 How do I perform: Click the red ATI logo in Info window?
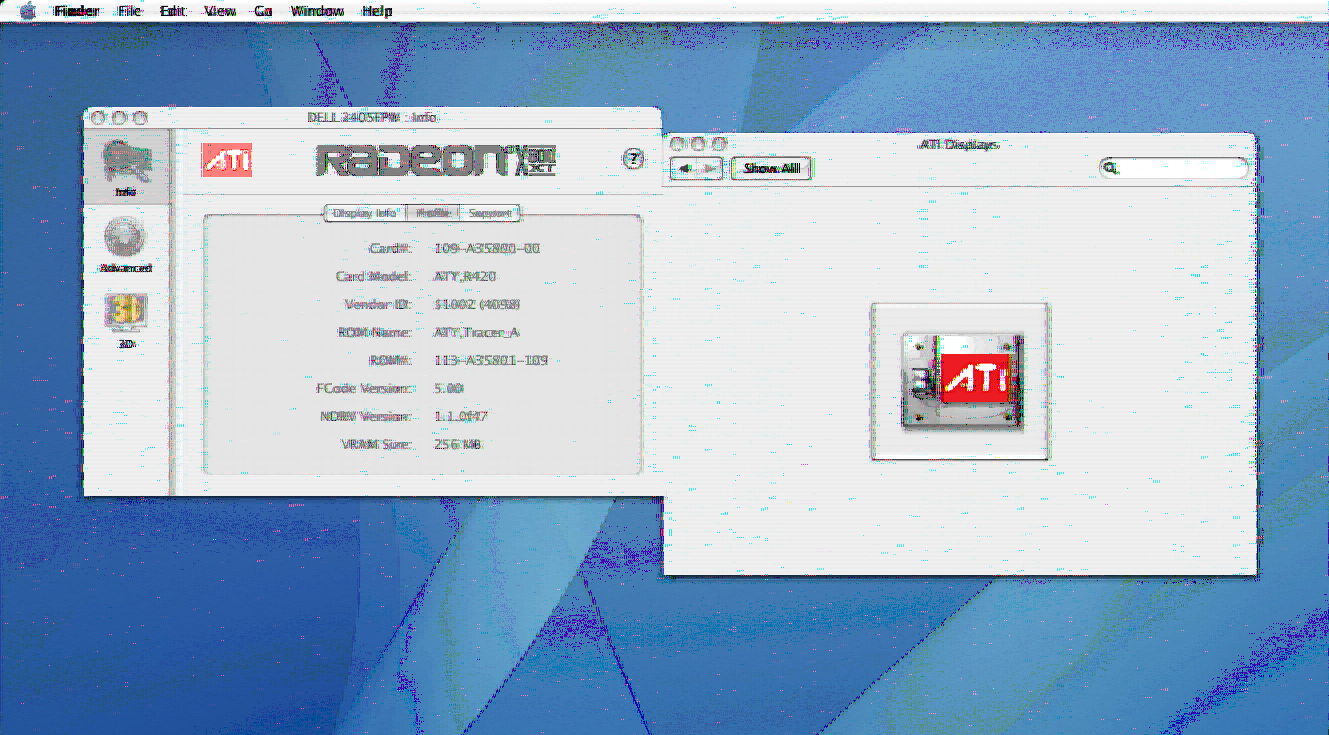pos(227,160)
